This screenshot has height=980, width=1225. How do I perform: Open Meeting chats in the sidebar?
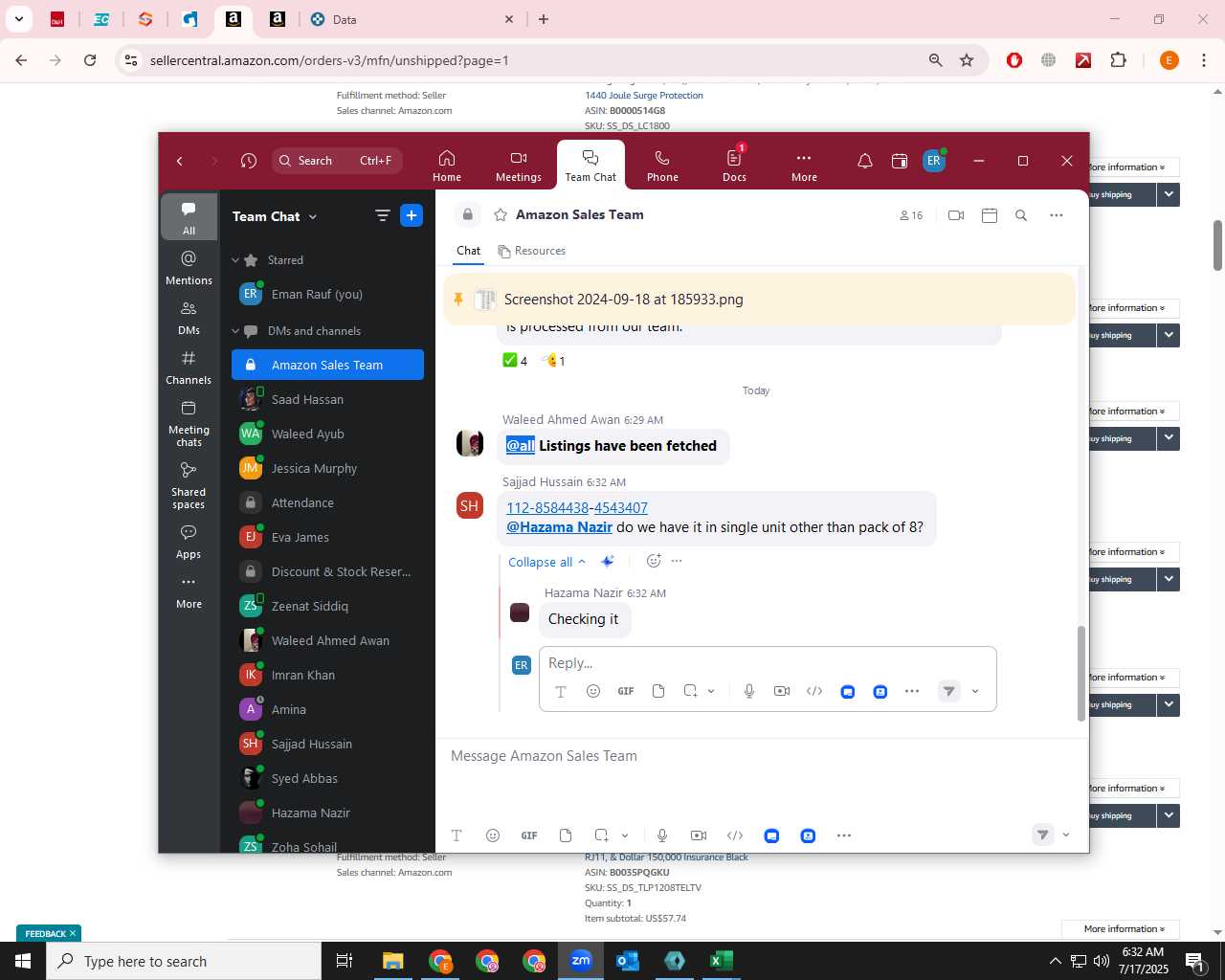189,423
